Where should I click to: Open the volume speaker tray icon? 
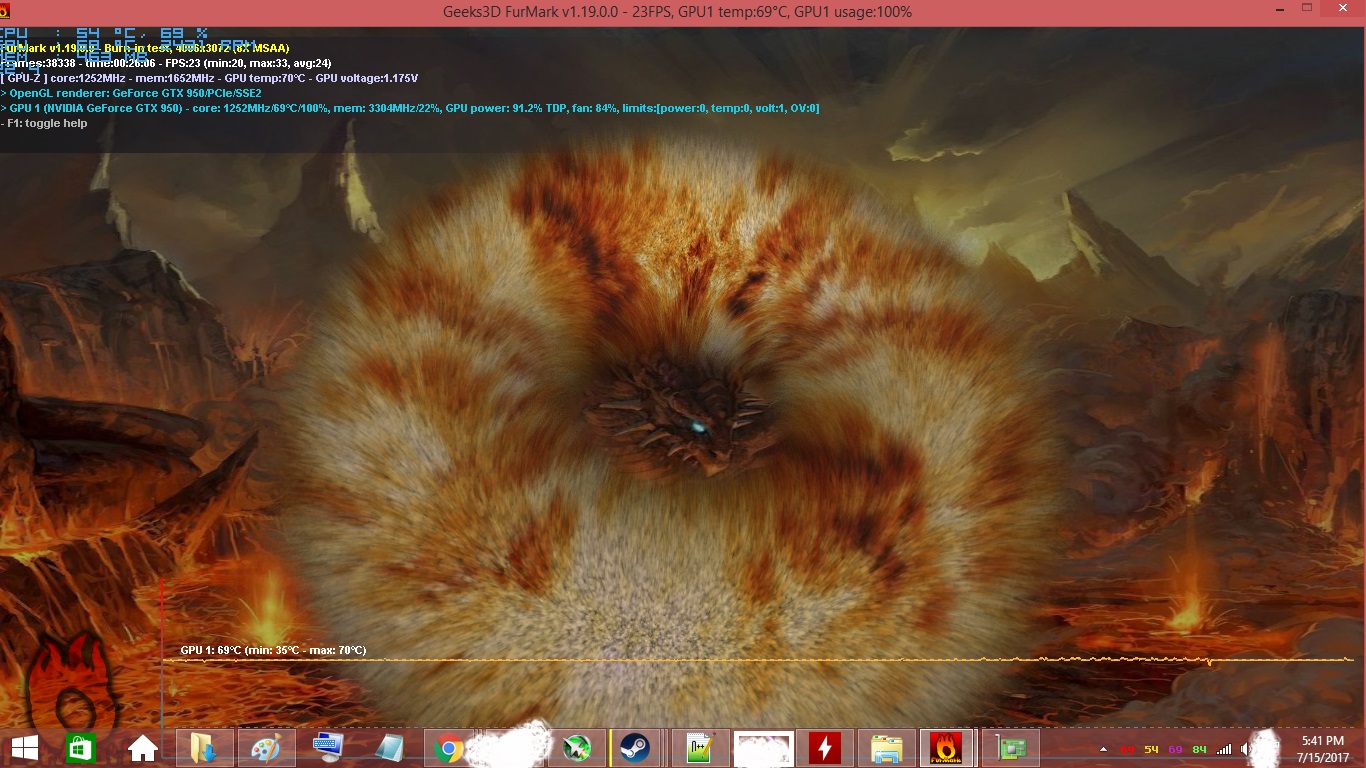tap(1246, 749)
